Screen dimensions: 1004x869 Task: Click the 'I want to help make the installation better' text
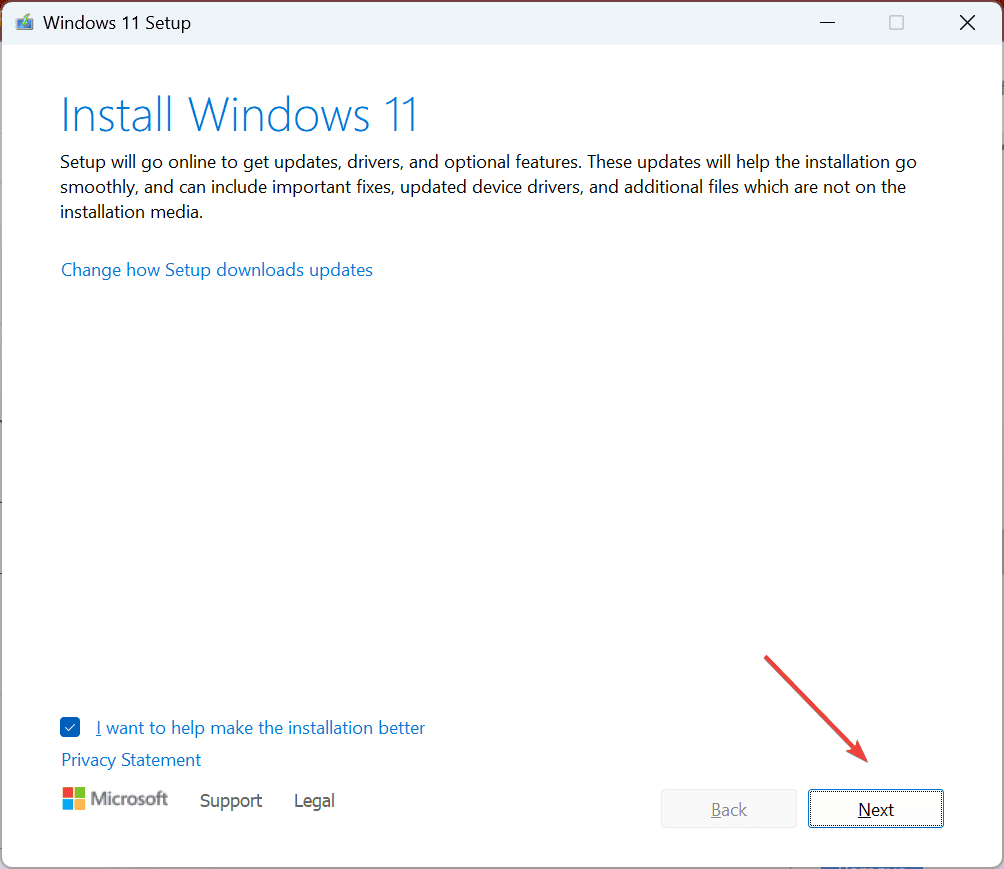point(261,727)
